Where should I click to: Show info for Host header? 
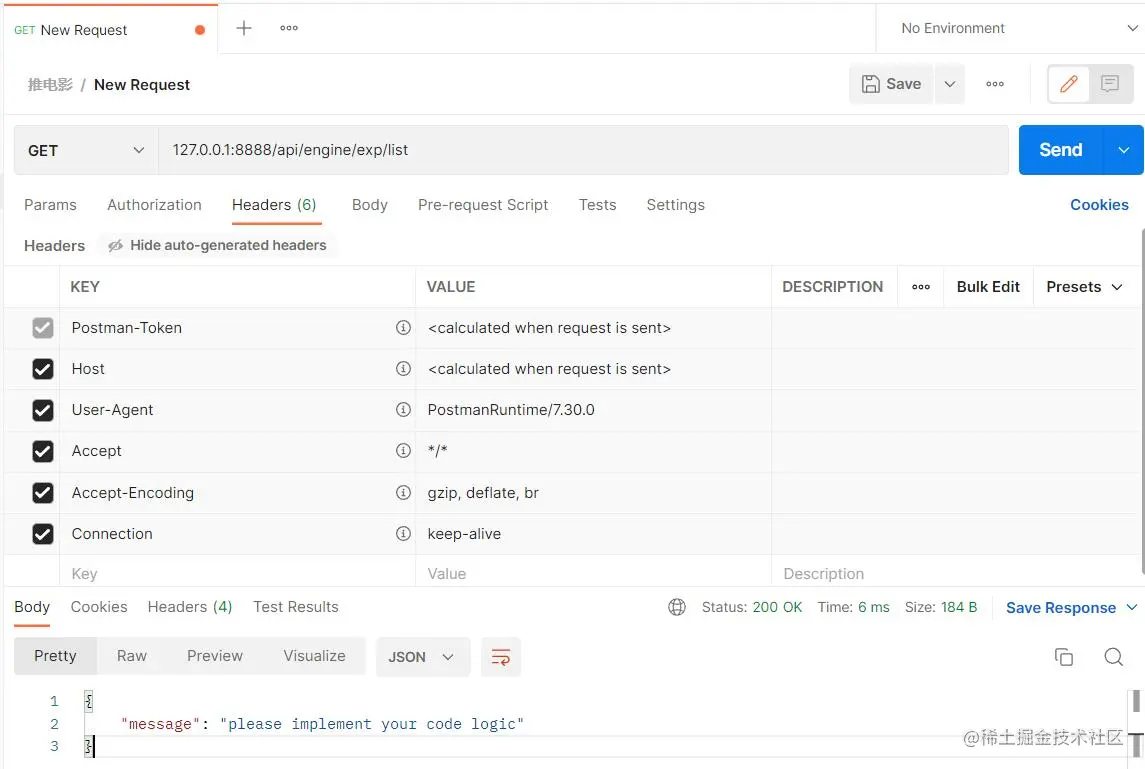[403, 369]
